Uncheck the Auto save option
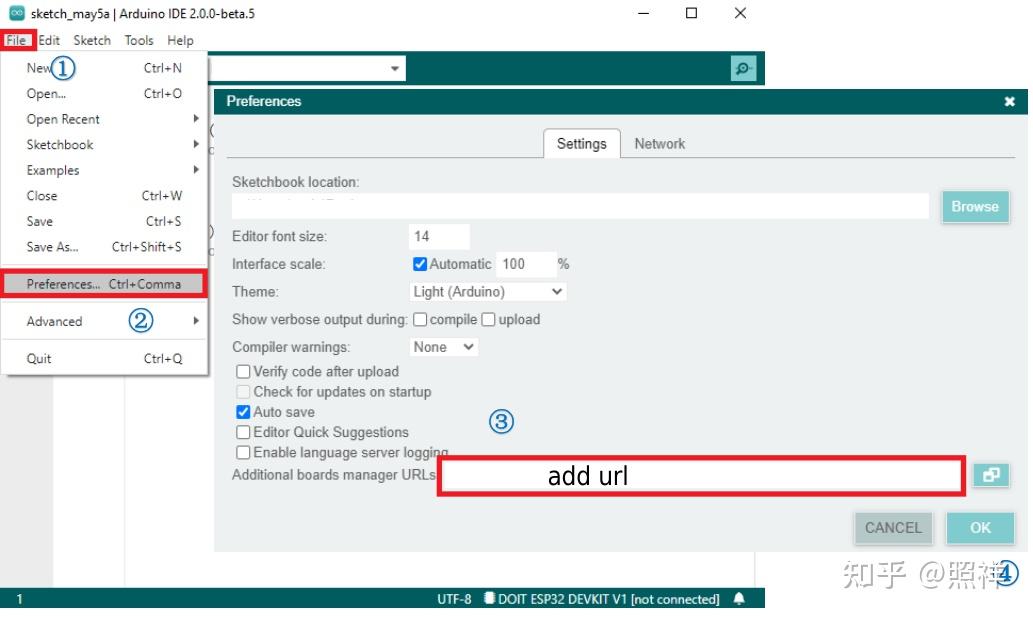Screen dimensions: 1033x618 pyautogui.click(x=243, y=412)
